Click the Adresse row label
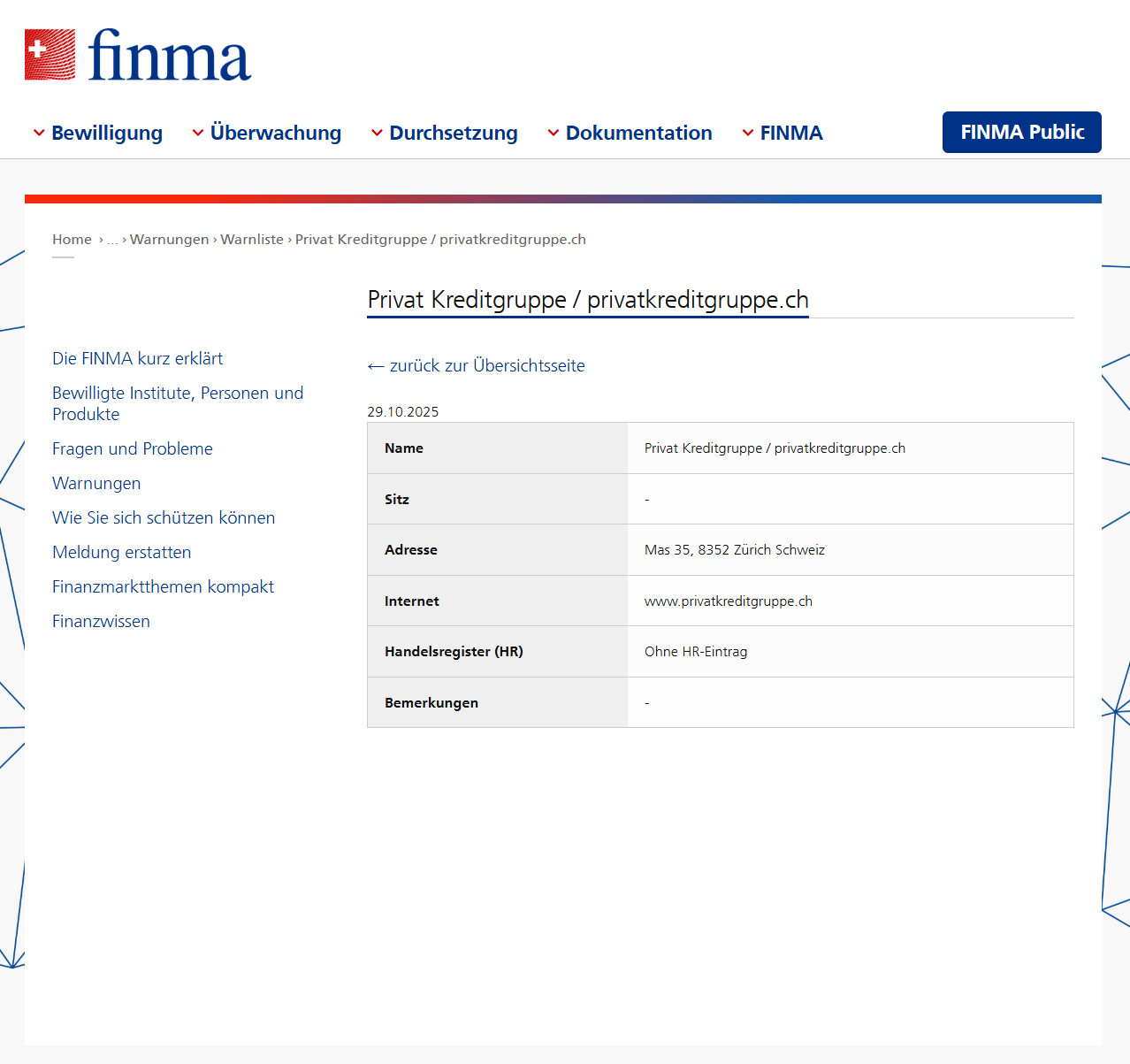Viewport: 1130px width, 1064px height. click(x=411, y=550)
